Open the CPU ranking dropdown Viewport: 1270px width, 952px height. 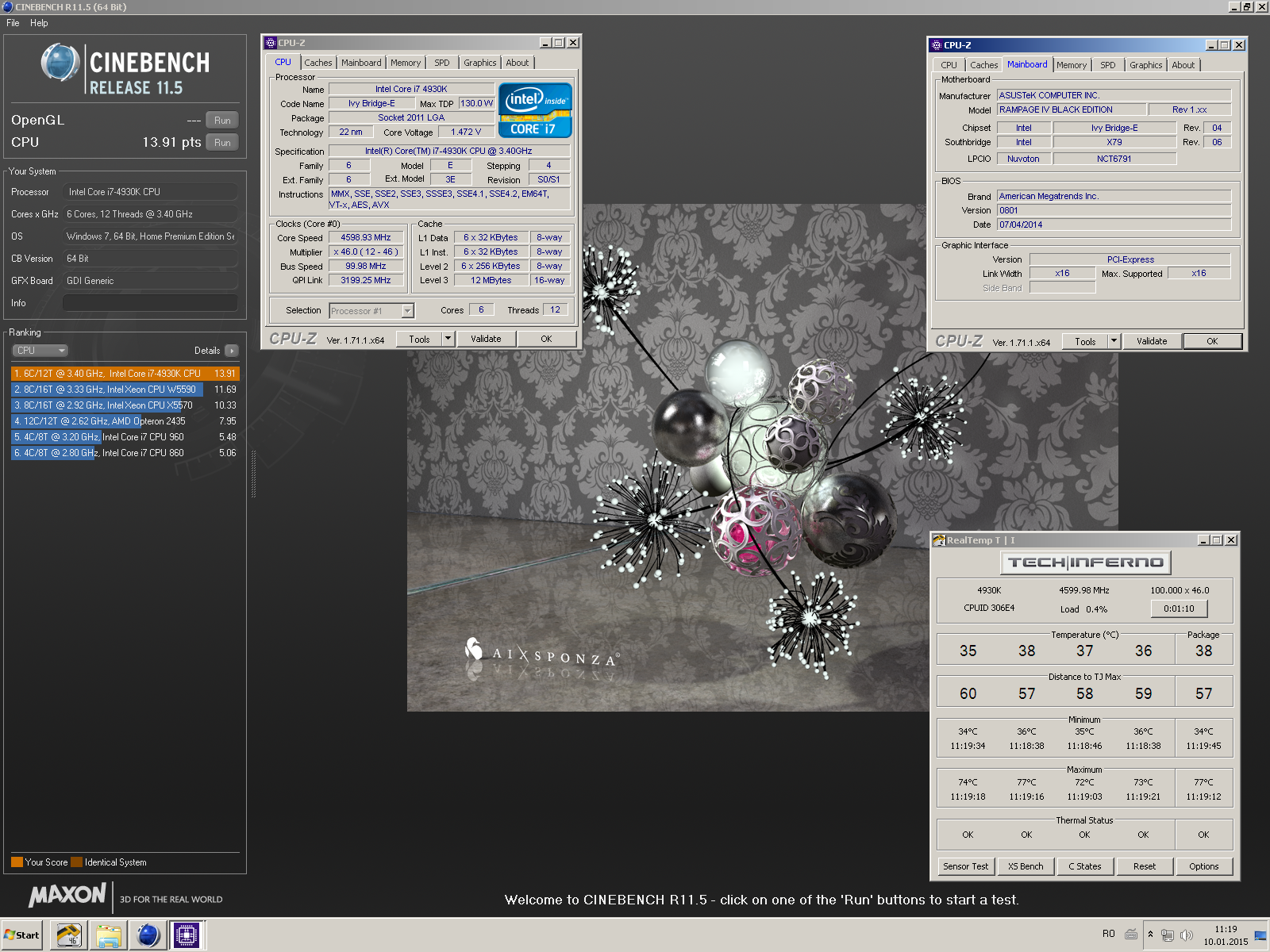(x=40, y=351)
